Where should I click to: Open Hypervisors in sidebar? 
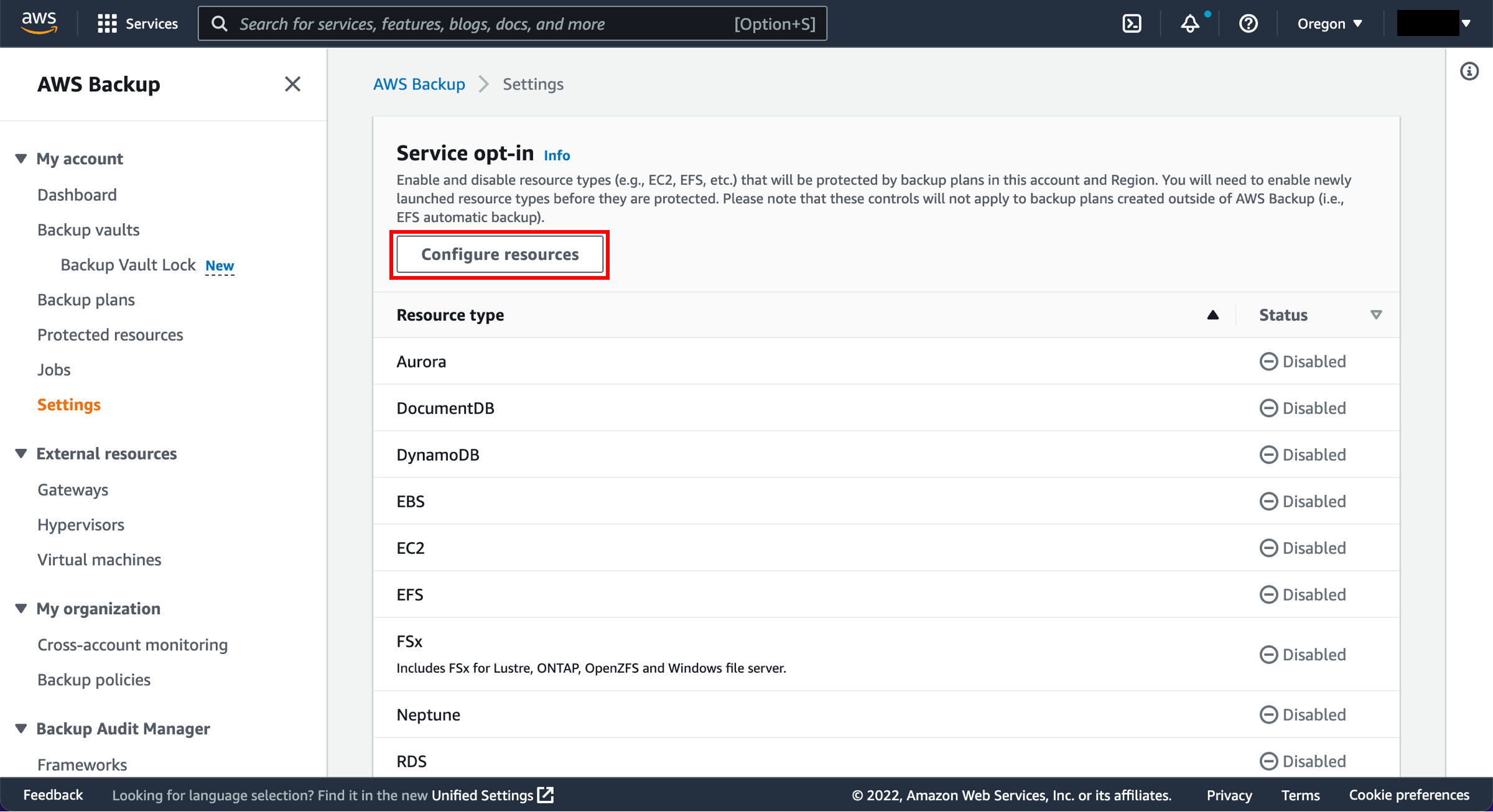81,524
